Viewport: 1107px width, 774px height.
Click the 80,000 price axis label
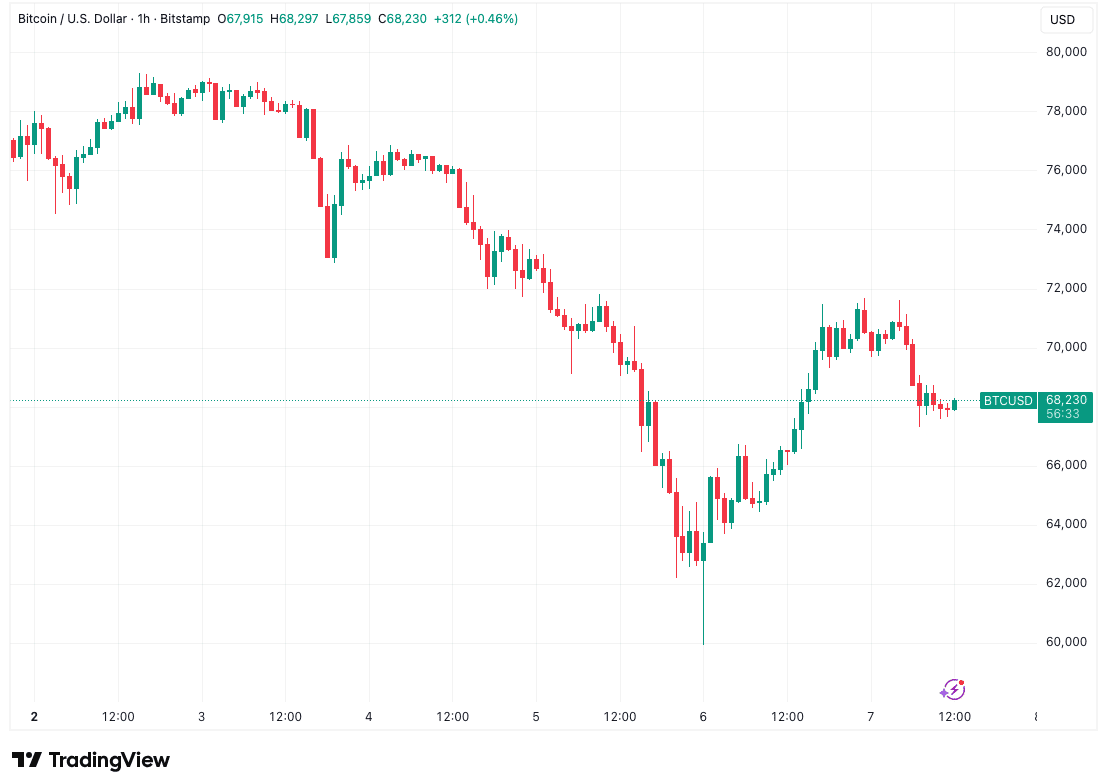tap(1066, 52)
